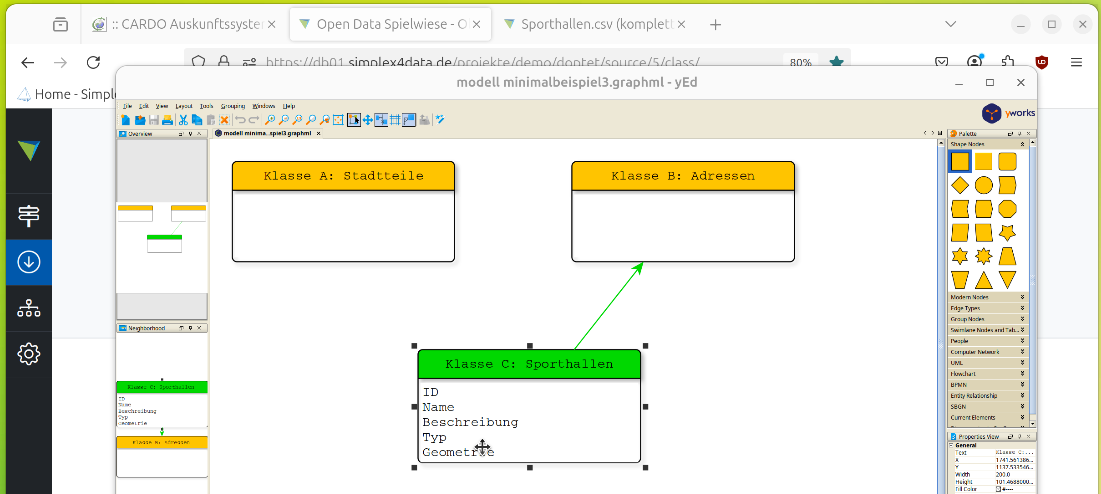Click the Open file icon in yEd toolbar
The height and width of the screenshot is (494, 1101).
(x=140, y=120)
